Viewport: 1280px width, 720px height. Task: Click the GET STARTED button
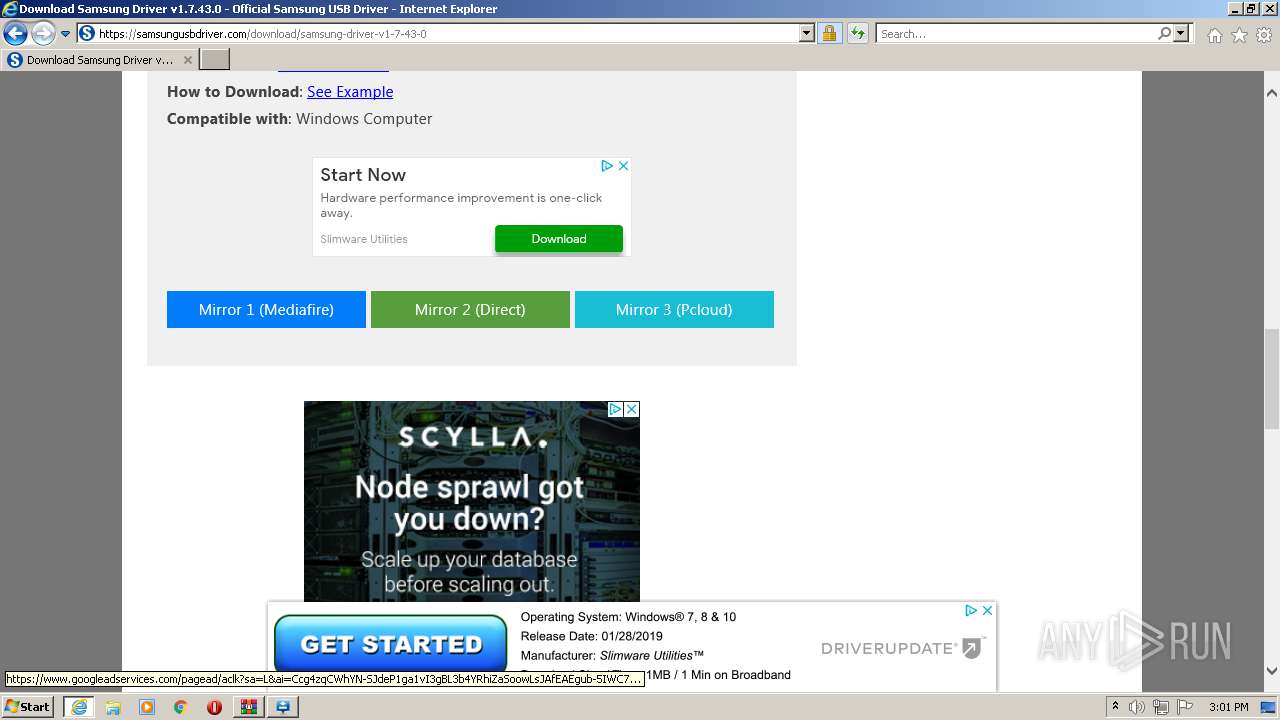click(391, 644)
